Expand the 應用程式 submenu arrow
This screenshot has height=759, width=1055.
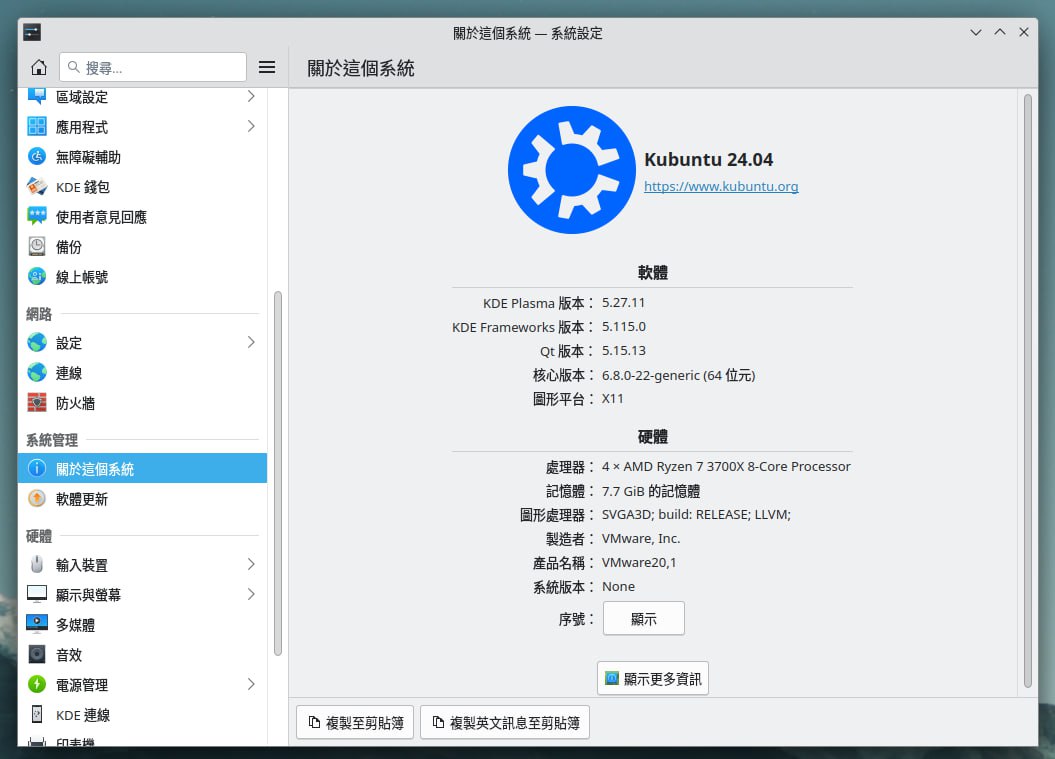point(250,127)
